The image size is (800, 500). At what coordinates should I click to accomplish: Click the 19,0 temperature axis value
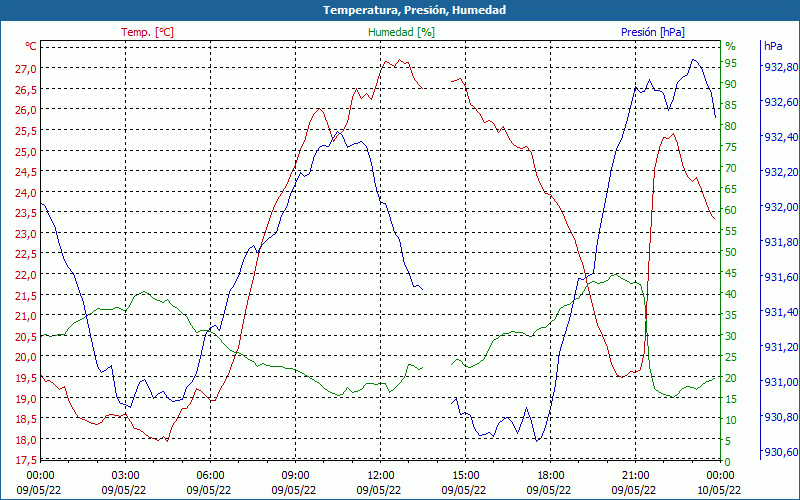pyautogui.click(x=25, y=398)
